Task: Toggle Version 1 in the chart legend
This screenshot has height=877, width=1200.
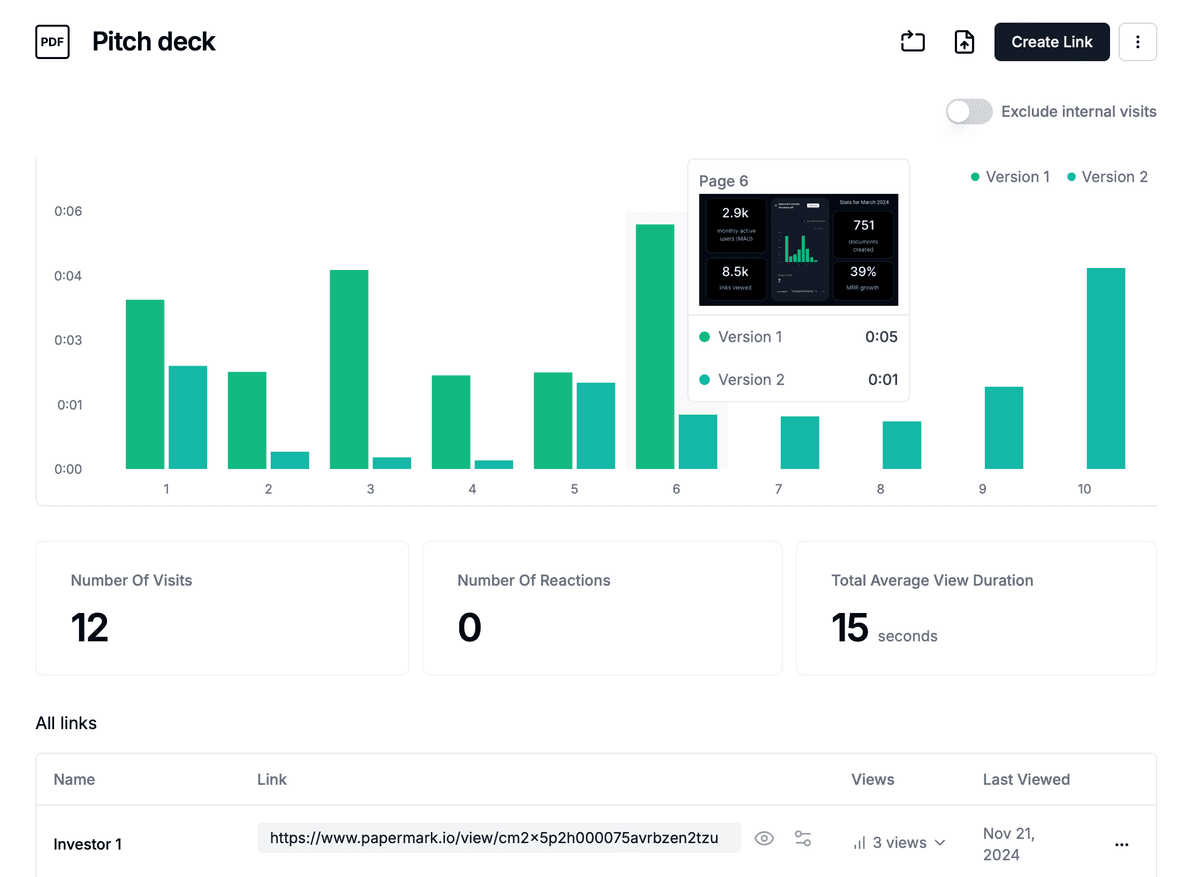Action: click(x=1010, y=176)
